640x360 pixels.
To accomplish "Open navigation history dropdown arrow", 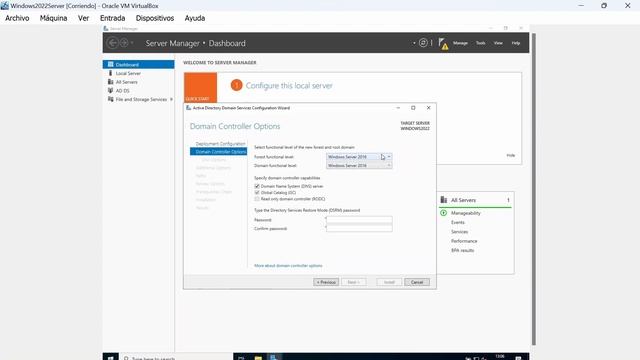I will tap(132, 43).
